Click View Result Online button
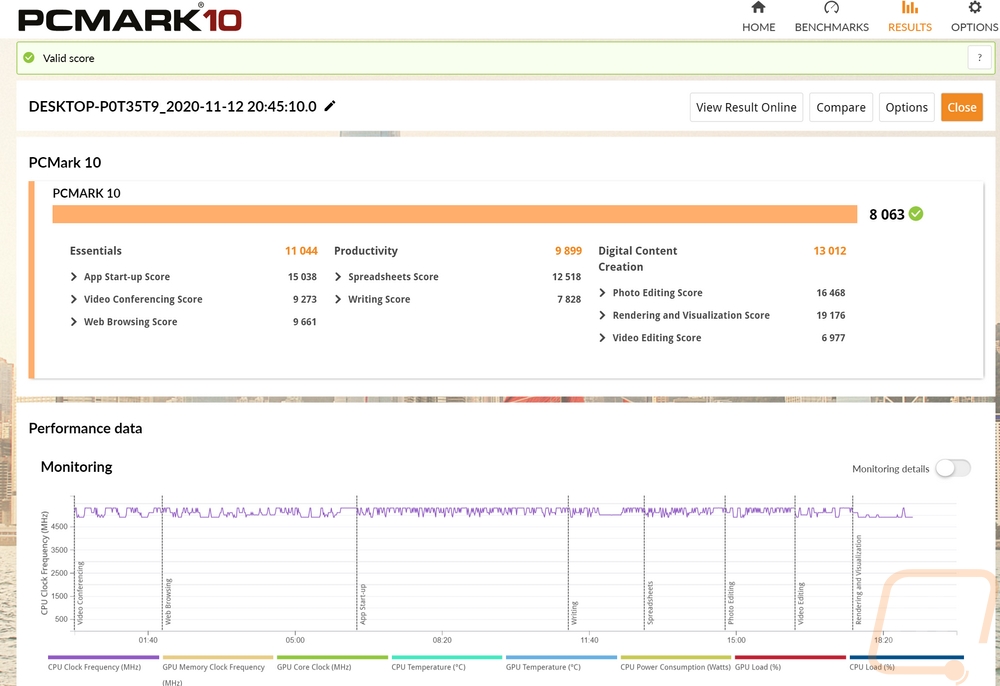 [746, 107]
